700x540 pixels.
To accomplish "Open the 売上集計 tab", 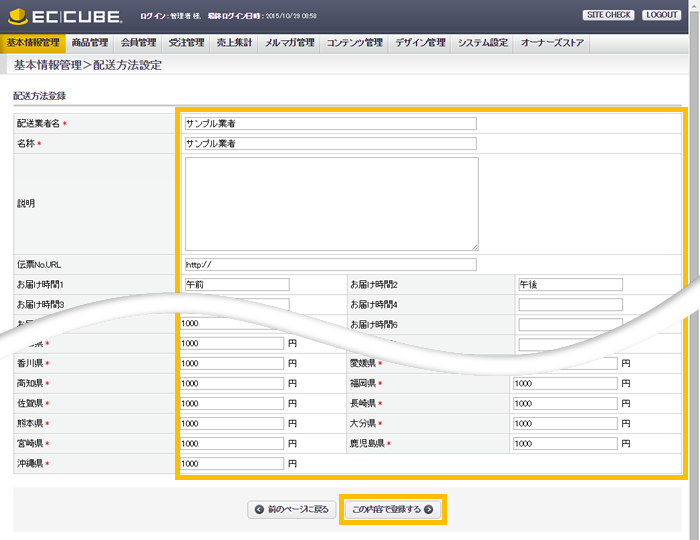I will pos(234,43).
